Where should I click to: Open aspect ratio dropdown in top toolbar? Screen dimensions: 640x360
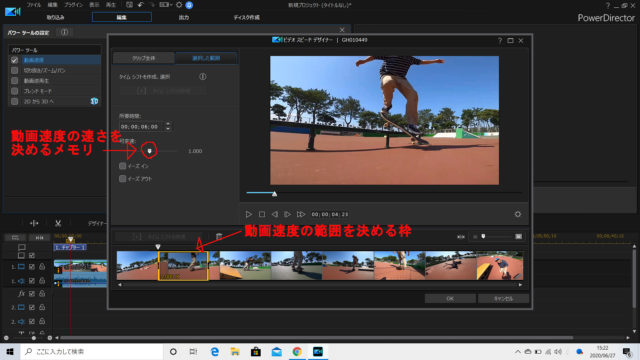pos(165,5)
